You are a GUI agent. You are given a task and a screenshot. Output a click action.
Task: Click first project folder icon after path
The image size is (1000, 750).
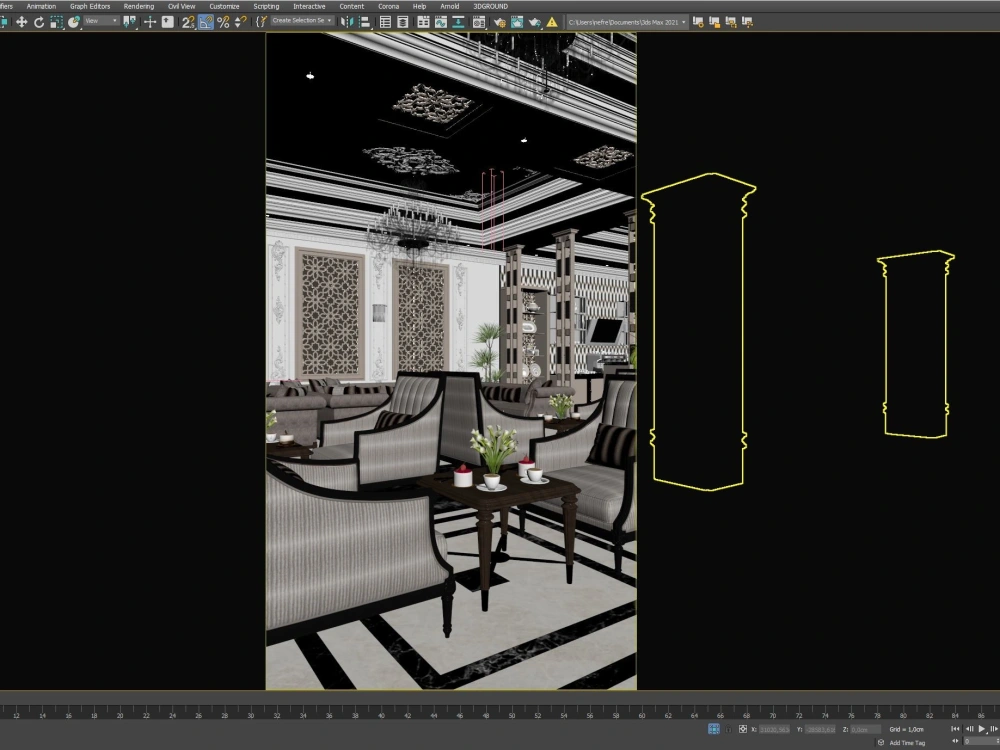[x=698, y=22]
